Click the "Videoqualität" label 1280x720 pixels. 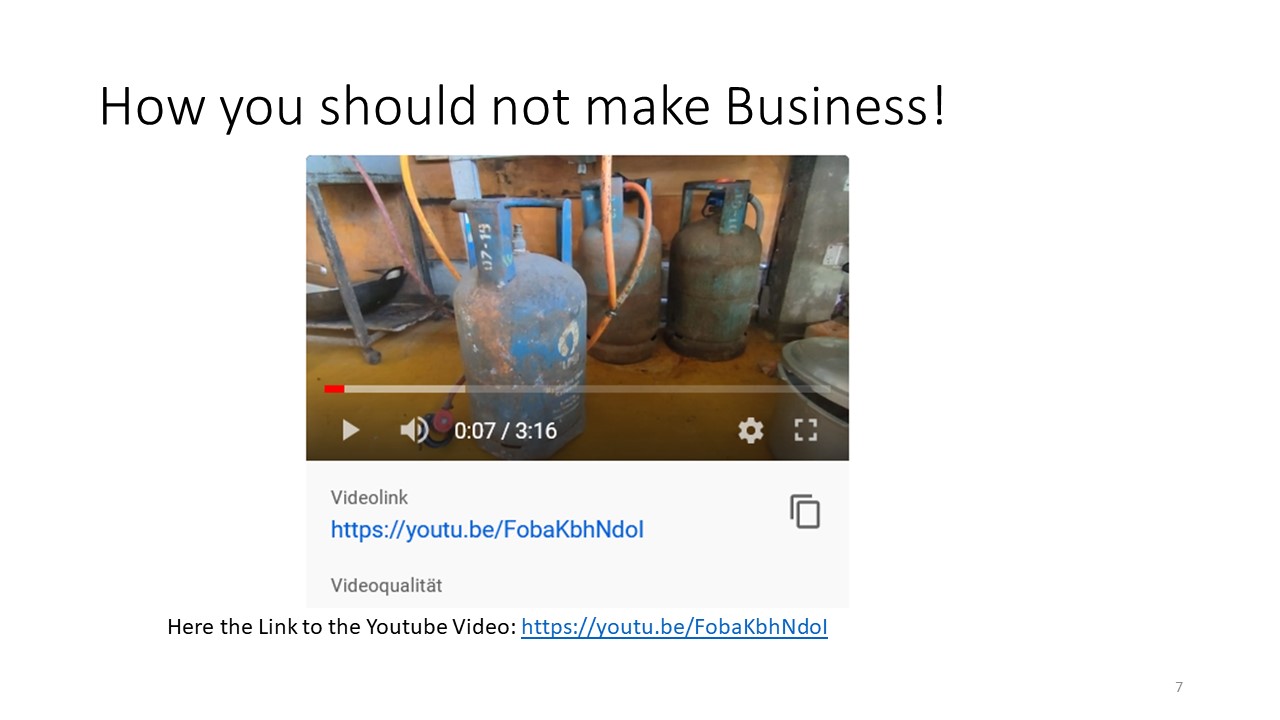click(x=386, y=585)
